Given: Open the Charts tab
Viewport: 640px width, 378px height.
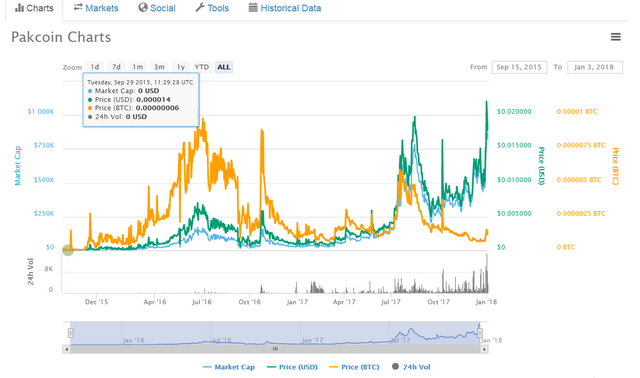Looking at the screenshot, I should pos(34,8).
